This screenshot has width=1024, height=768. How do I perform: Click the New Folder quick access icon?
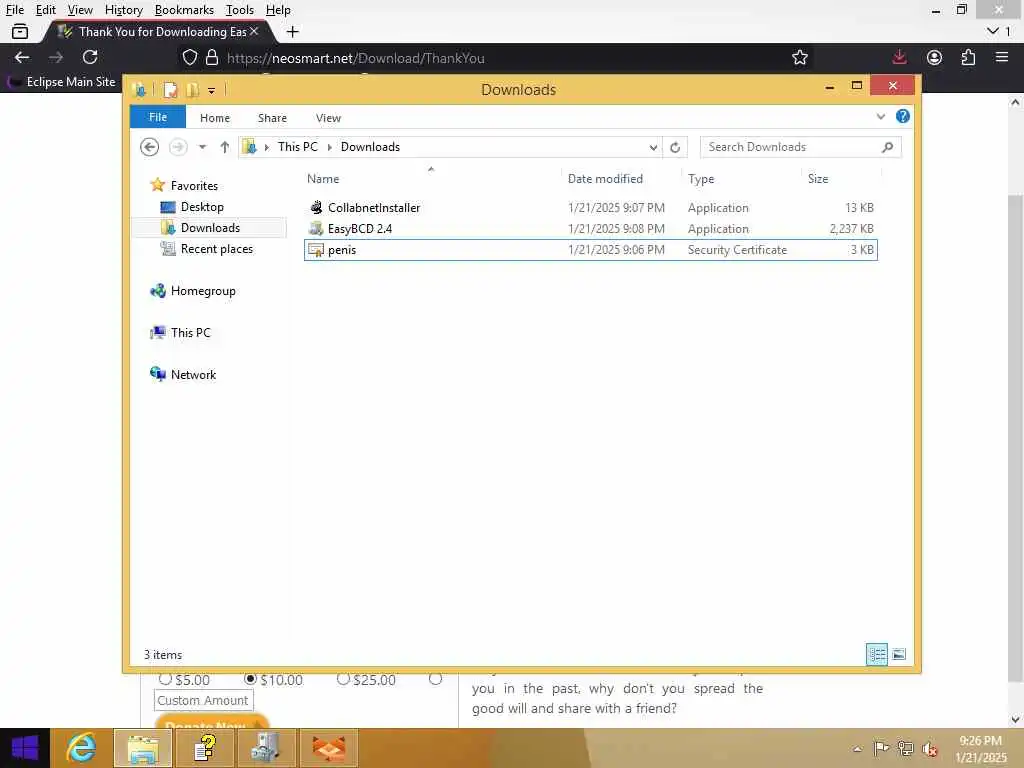point(192,89)
